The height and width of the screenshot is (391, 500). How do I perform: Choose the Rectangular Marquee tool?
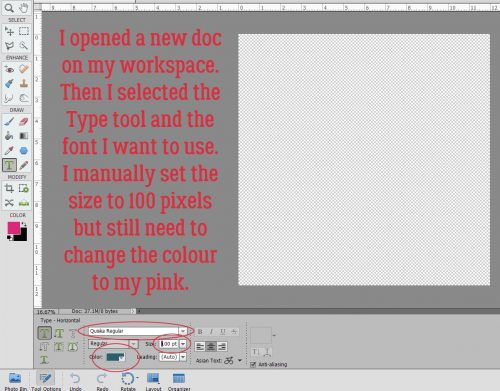click(x=24, y=32)
